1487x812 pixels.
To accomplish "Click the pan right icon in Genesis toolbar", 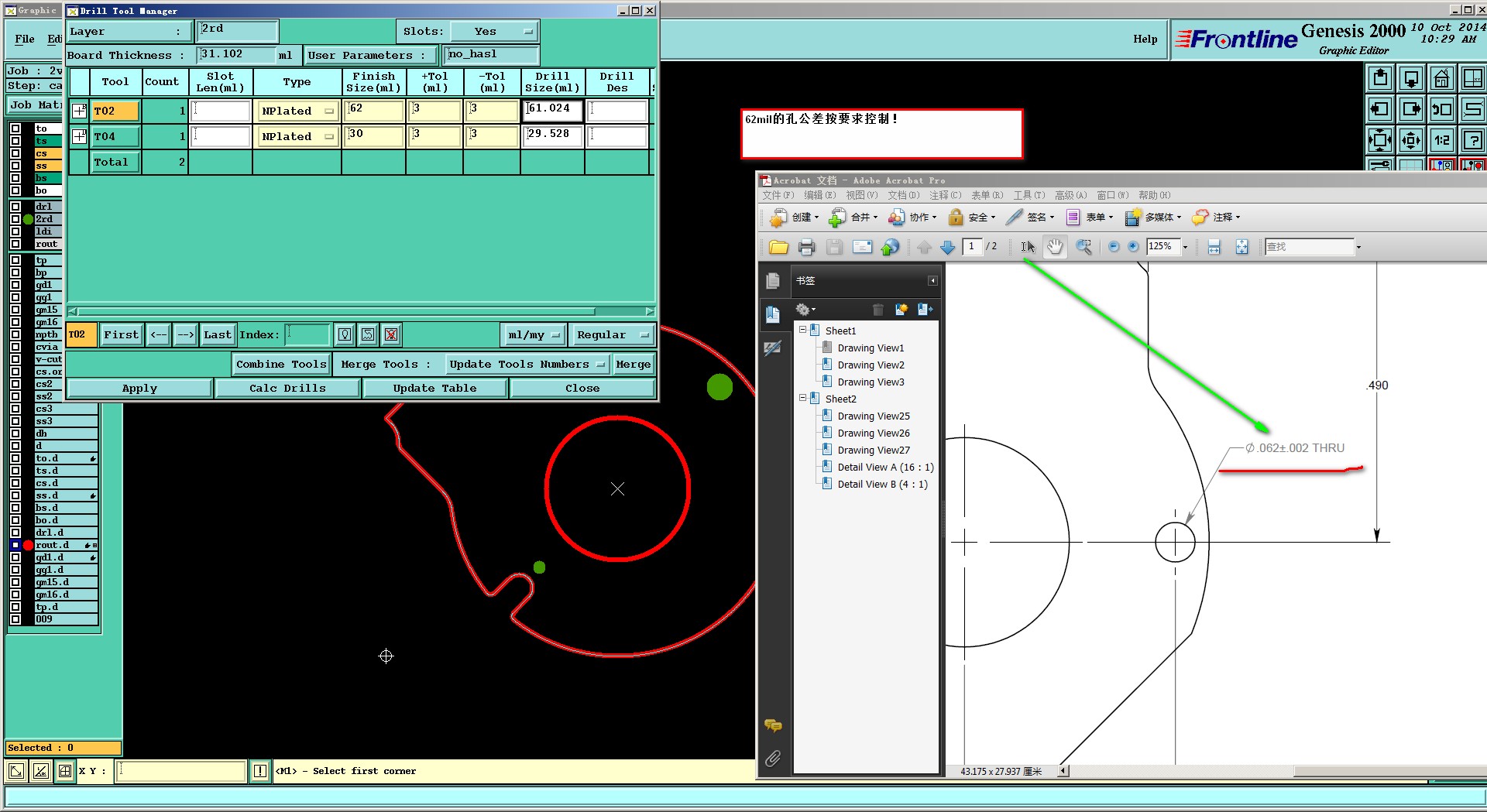I will pos(1411,109).
